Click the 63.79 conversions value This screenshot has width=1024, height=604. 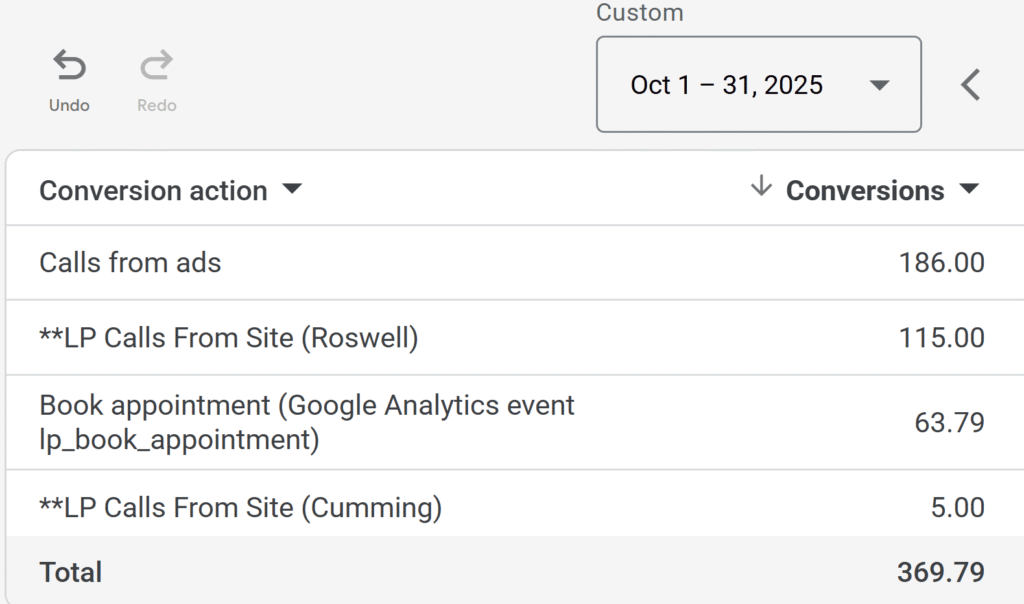(x=950, y=422)
